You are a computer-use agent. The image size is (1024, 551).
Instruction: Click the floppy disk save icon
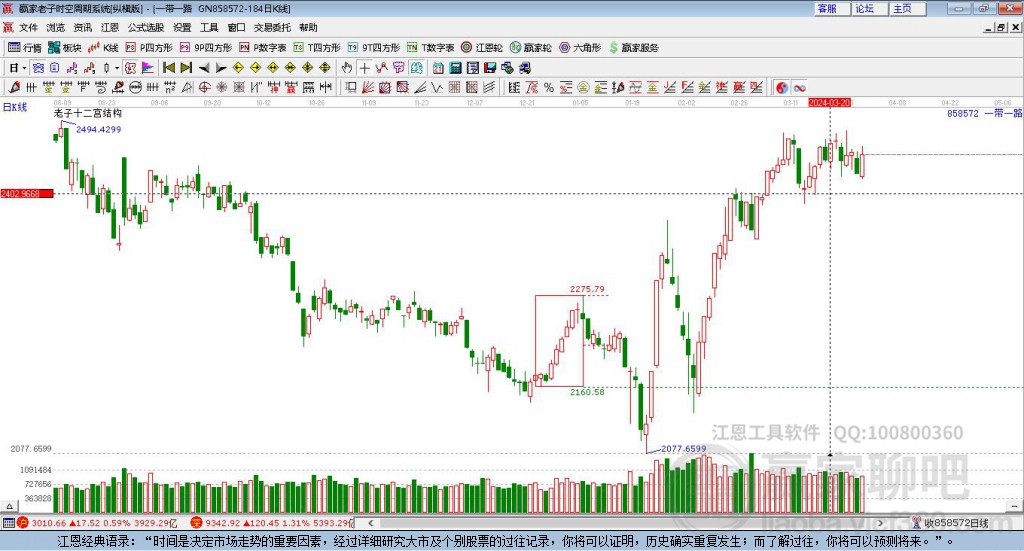490,67
